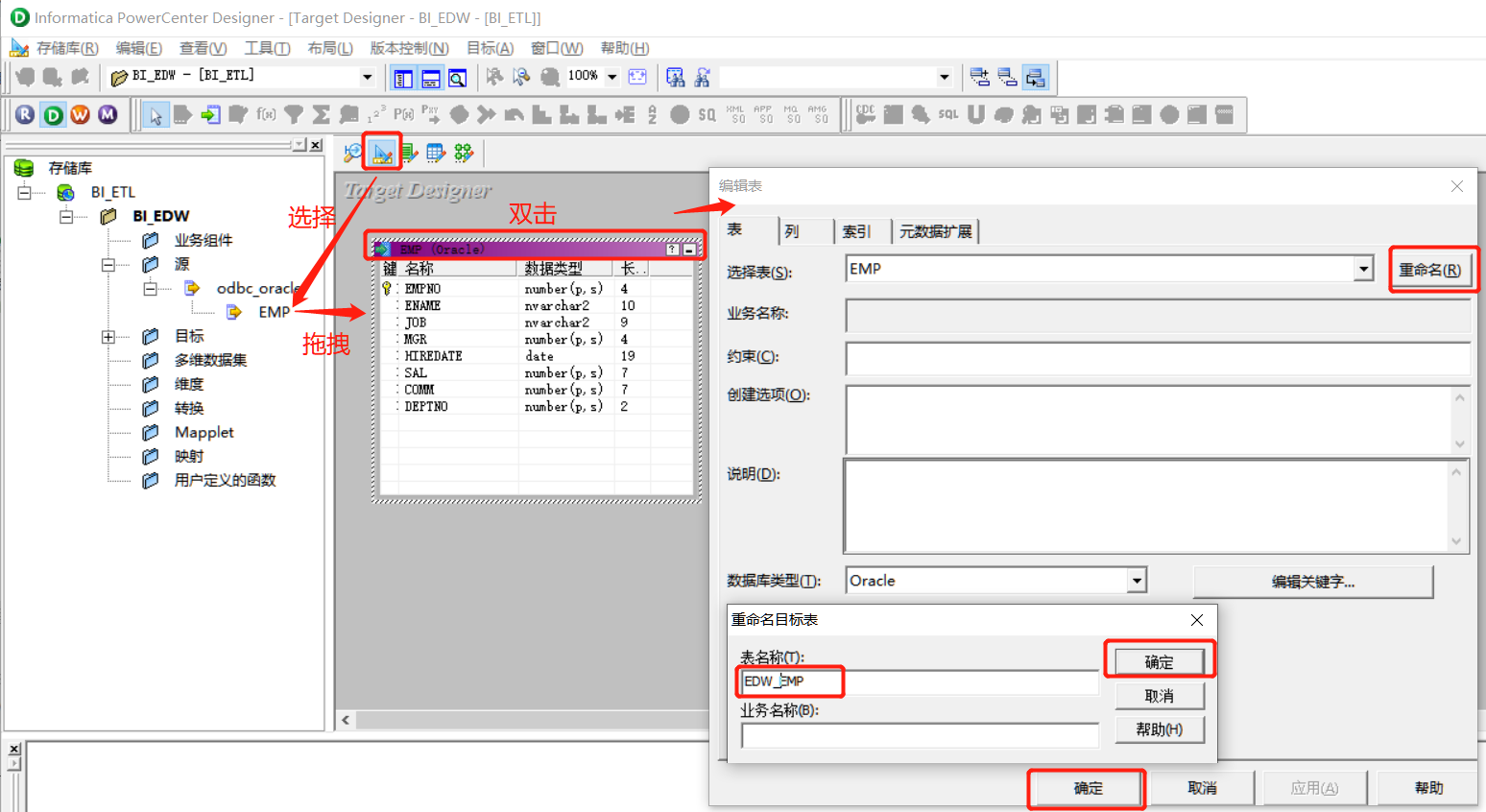This screenshot has width=1486, height=812.
Task: Click the 重命名(R) button
Action: 1430,270
